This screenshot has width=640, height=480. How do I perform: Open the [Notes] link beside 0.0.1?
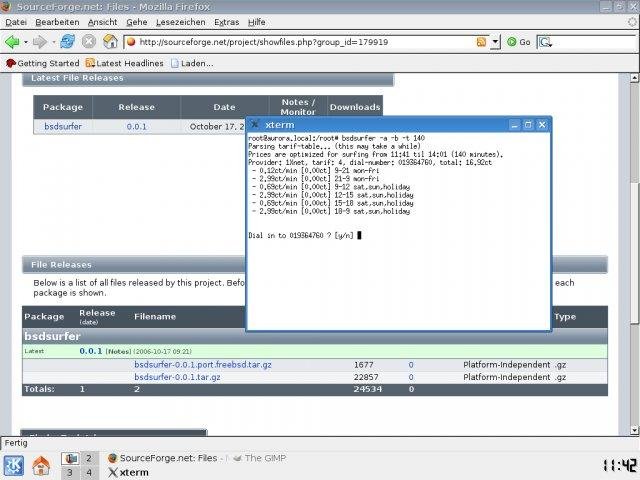click(x=118, y=351)
